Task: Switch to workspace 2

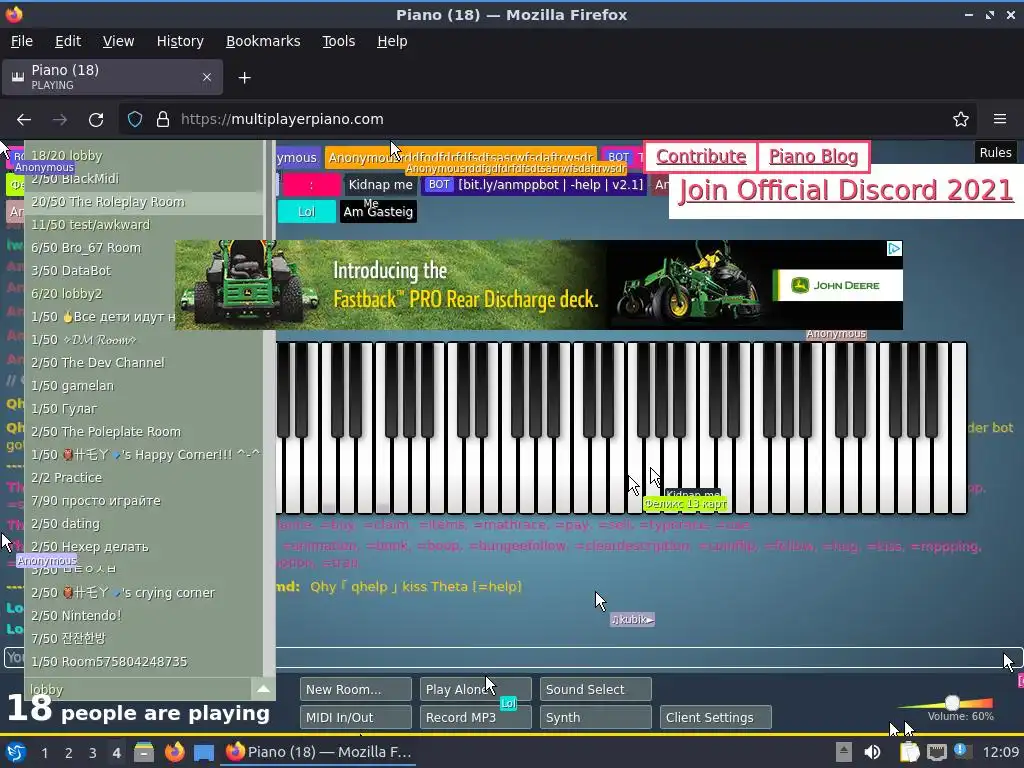Action: tap(69, 753)
